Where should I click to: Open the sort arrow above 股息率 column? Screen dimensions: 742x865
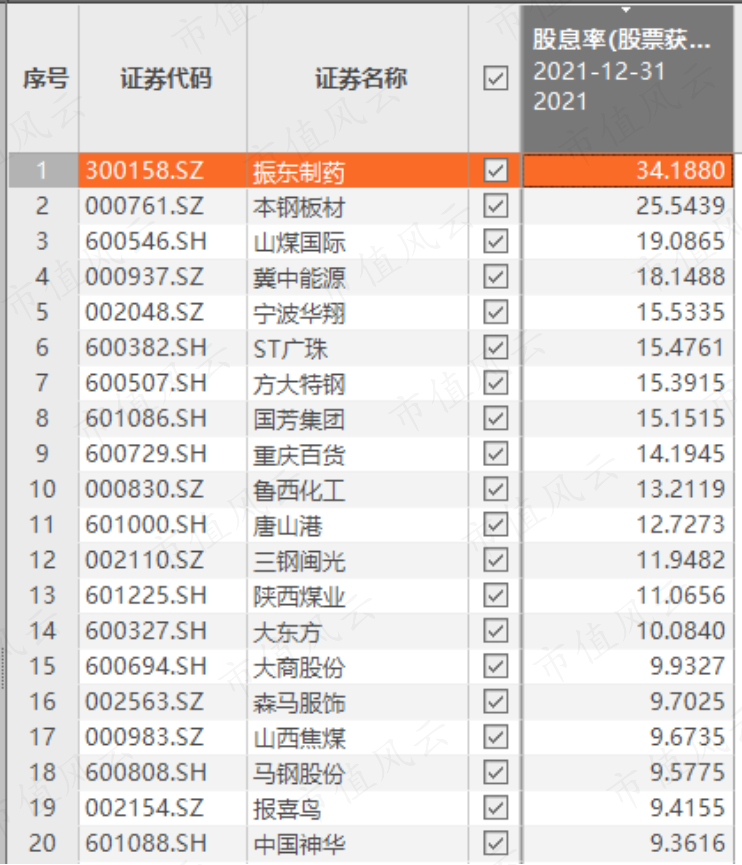tap(626, 10)
